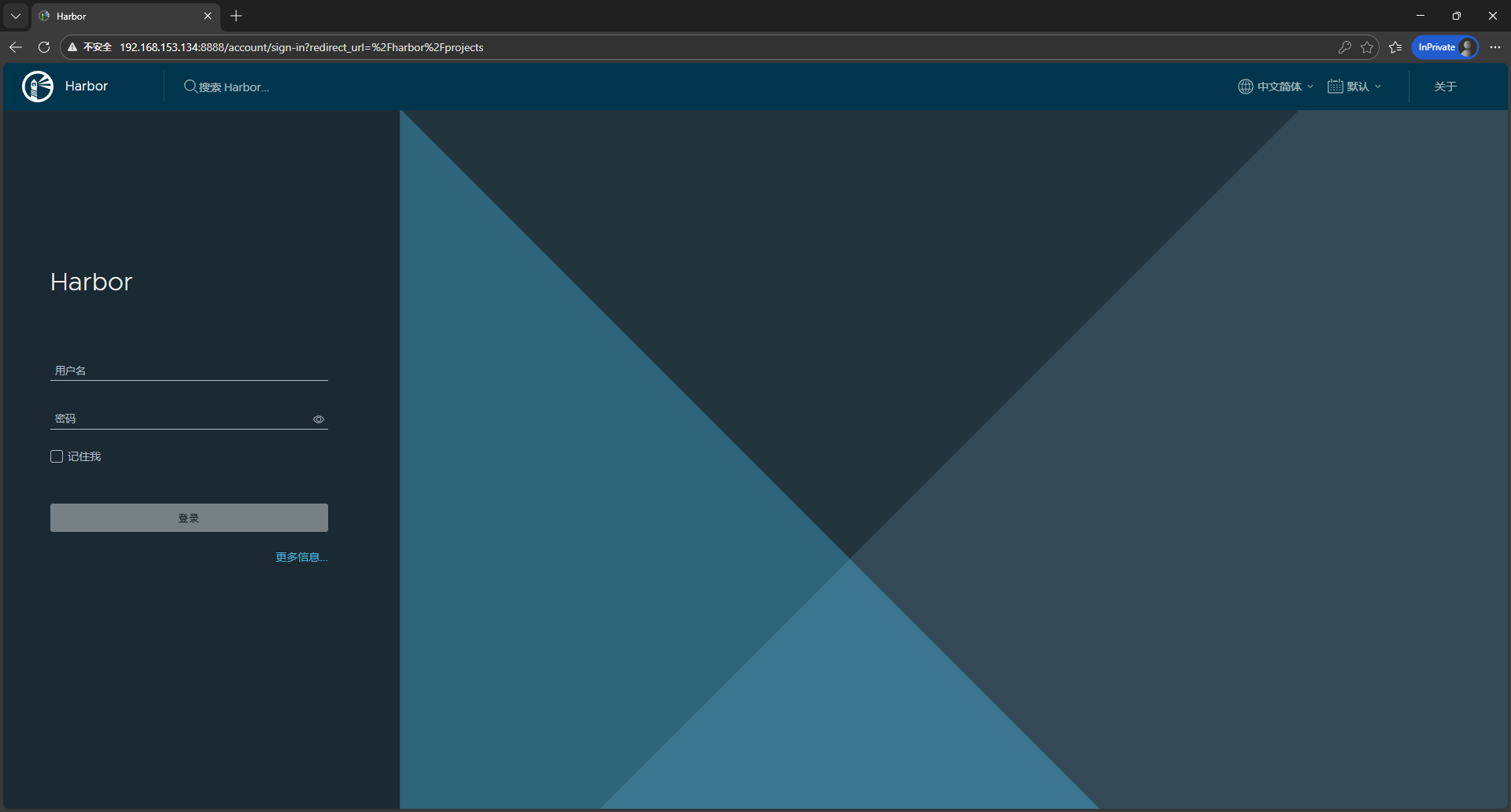Focus the 用户名 username field
1511x812 pixels.
coord(189,371)
